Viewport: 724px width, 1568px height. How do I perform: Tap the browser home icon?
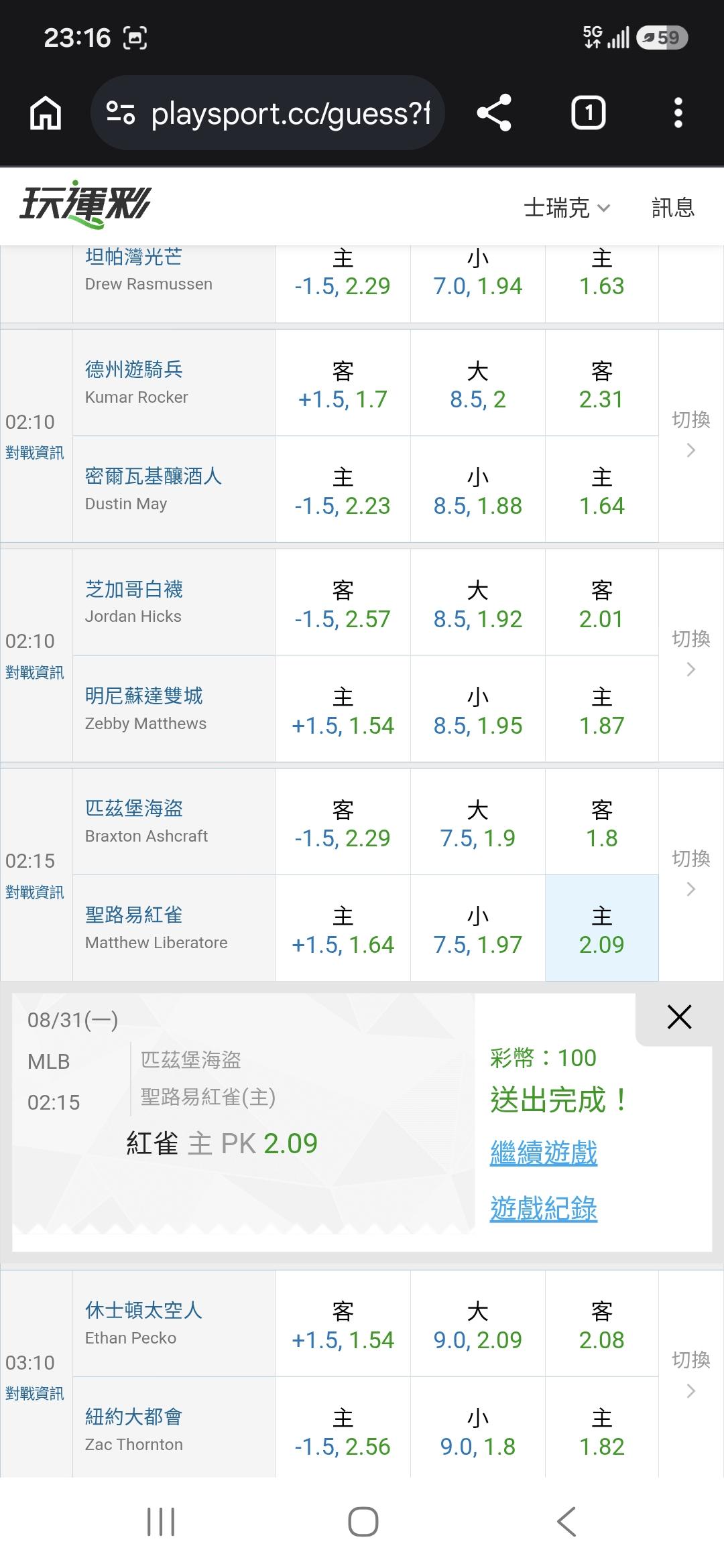tap(46, 113)
